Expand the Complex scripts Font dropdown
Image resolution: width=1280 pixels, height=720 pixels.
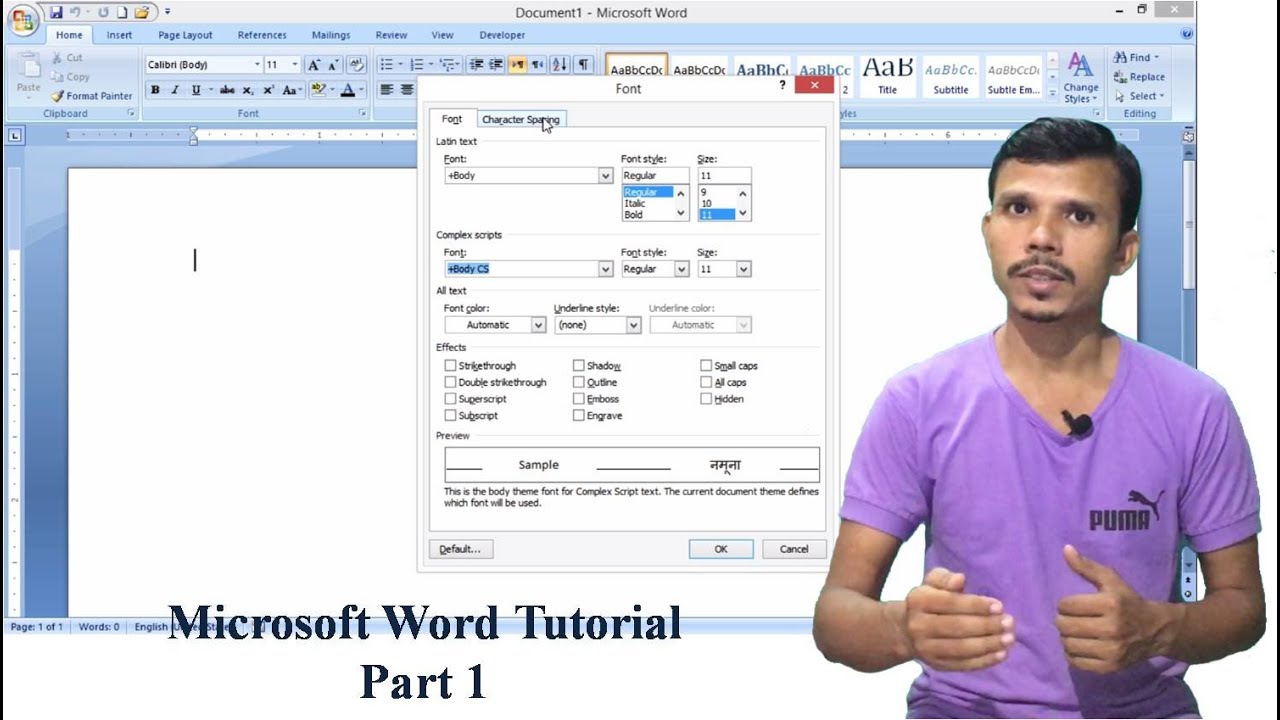[x=605, y=269]
